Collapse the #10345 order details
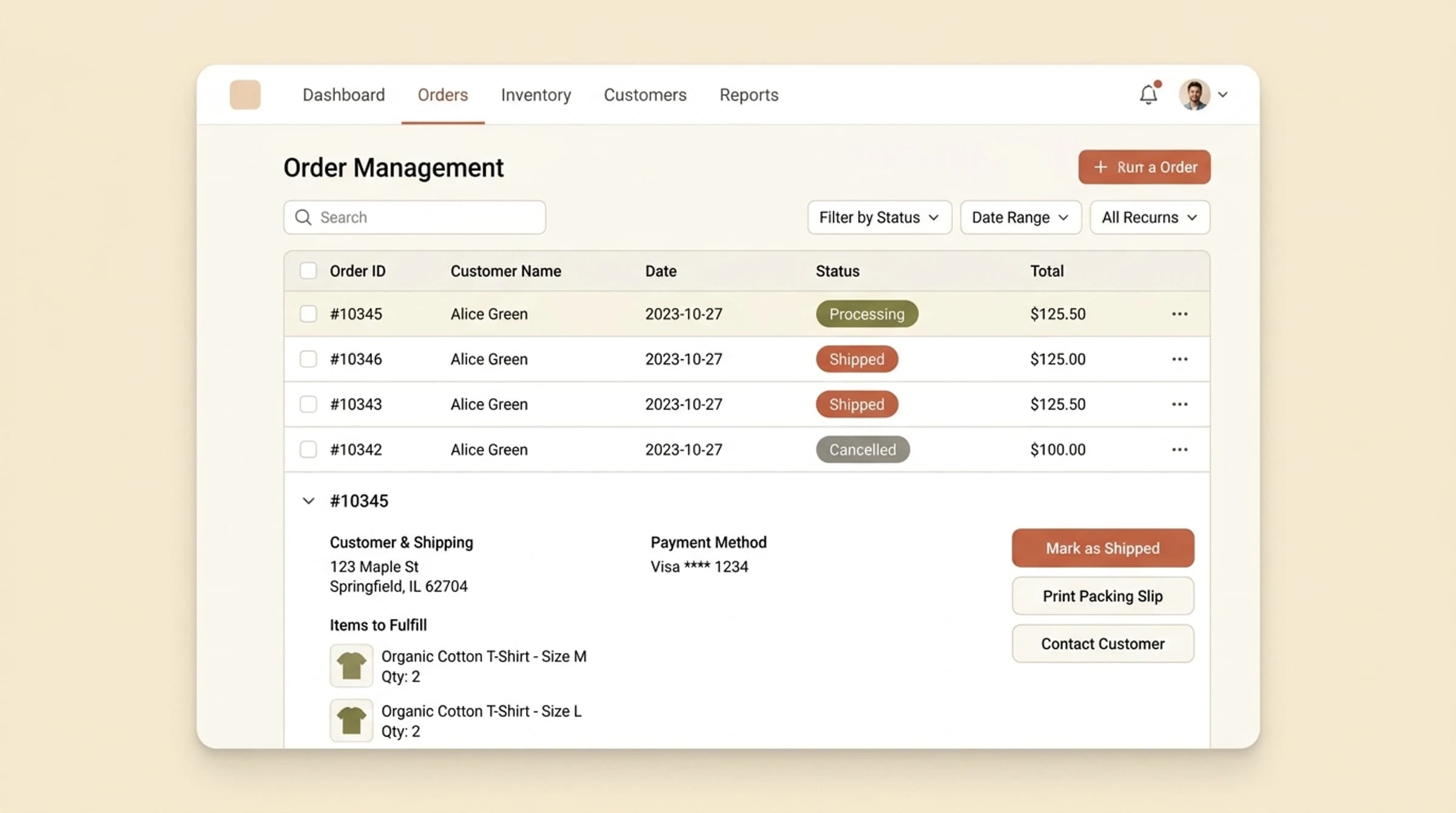This screenshot has height=813, width=1456. point(308,501)
